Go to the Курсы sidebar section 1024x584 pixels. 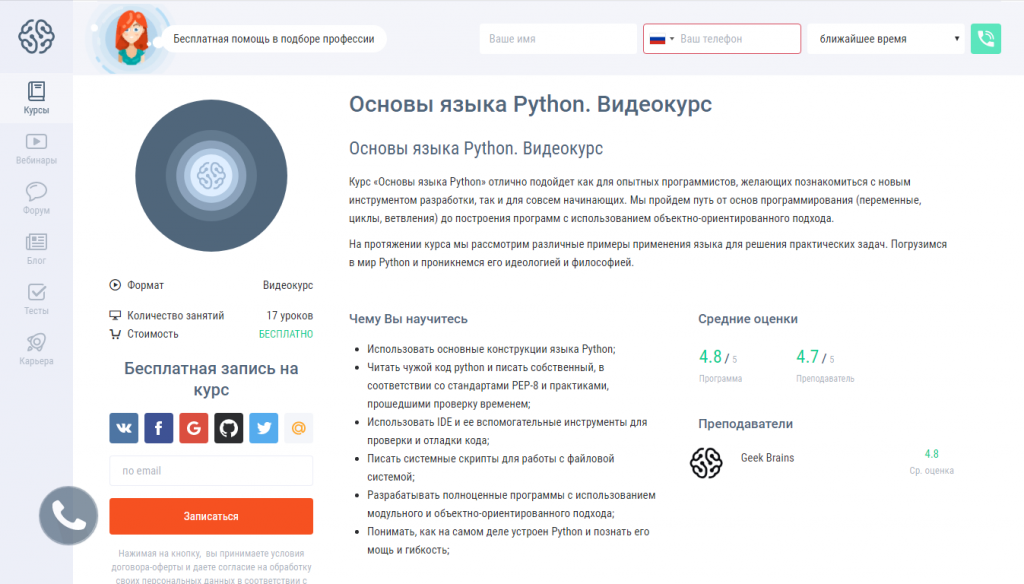pyautogui.click(x=36, y=98)
